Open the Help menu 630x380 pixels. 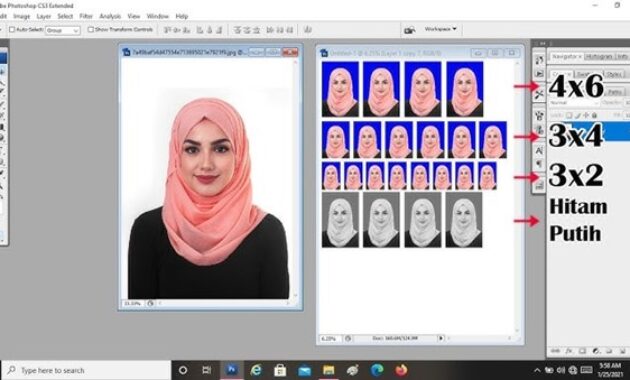tap(182, 16)
